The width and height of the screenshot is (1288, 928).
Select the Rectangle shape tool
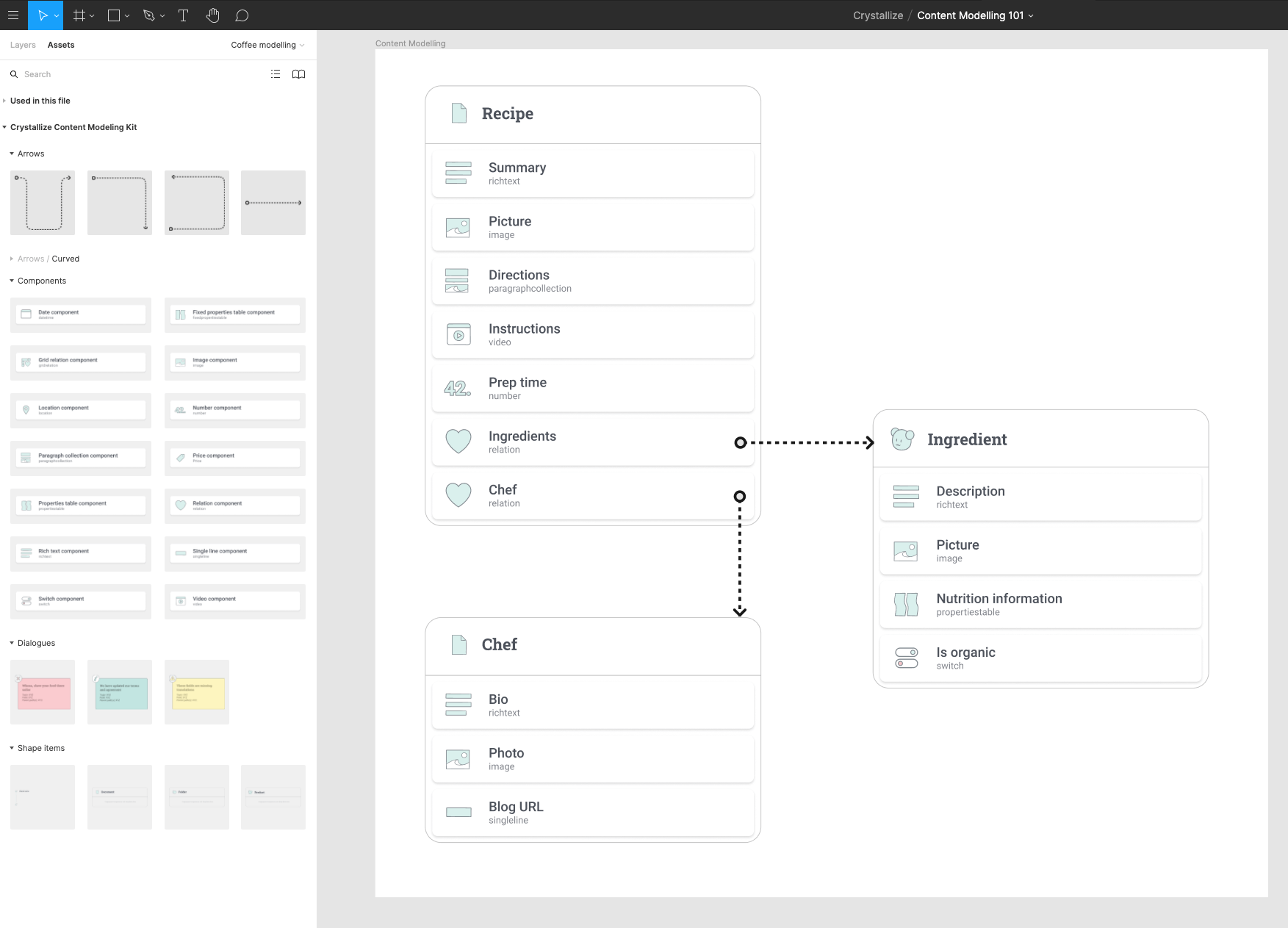[114, 15]
